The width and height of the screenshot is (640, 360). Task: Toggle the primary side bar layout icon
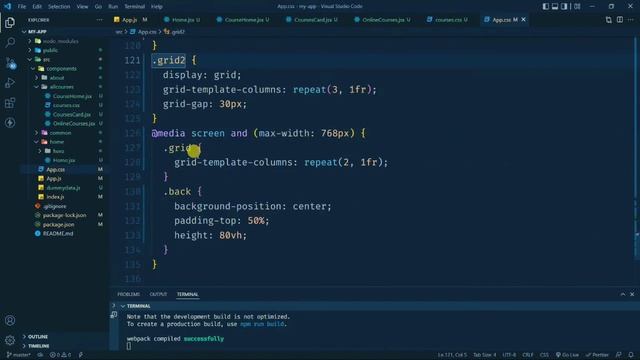(545, 7)
